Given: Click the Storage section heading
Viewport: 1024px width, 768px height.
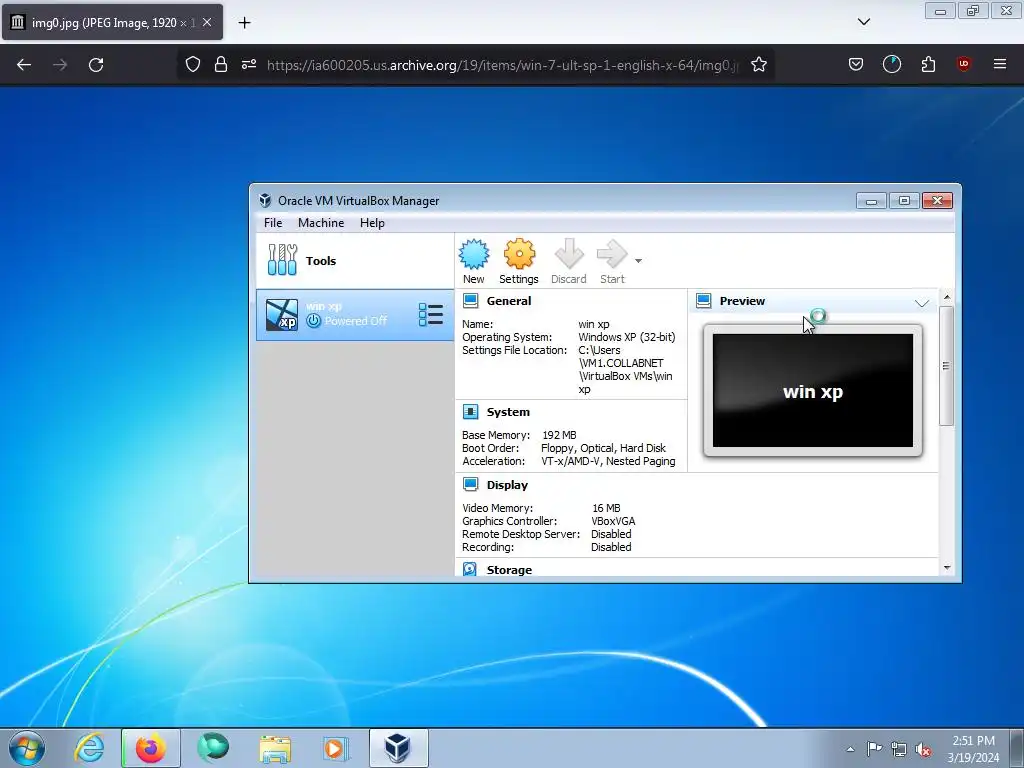Looking at the screenshot, I should [509, 569].
